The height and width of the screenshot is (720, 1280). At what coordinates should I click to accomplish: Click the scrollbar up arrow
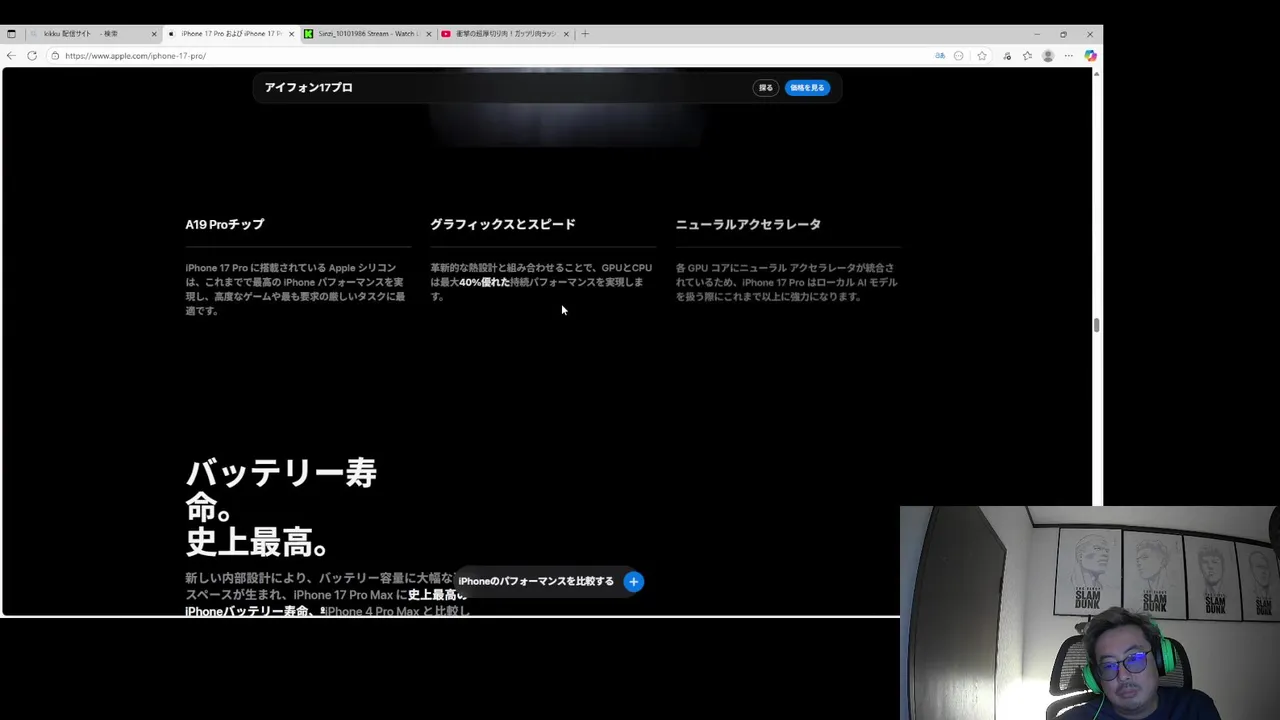coord(1097,74)
